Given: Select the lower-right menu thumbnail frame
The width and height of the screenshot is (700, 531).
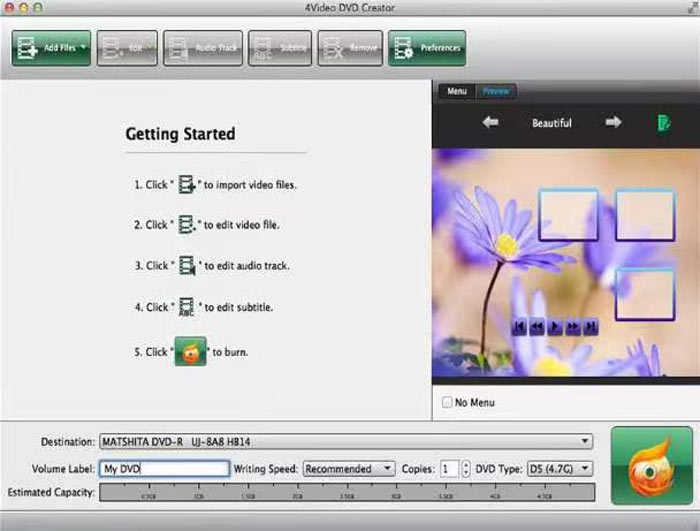Looking at the screenshot, I should pos(645,294).
